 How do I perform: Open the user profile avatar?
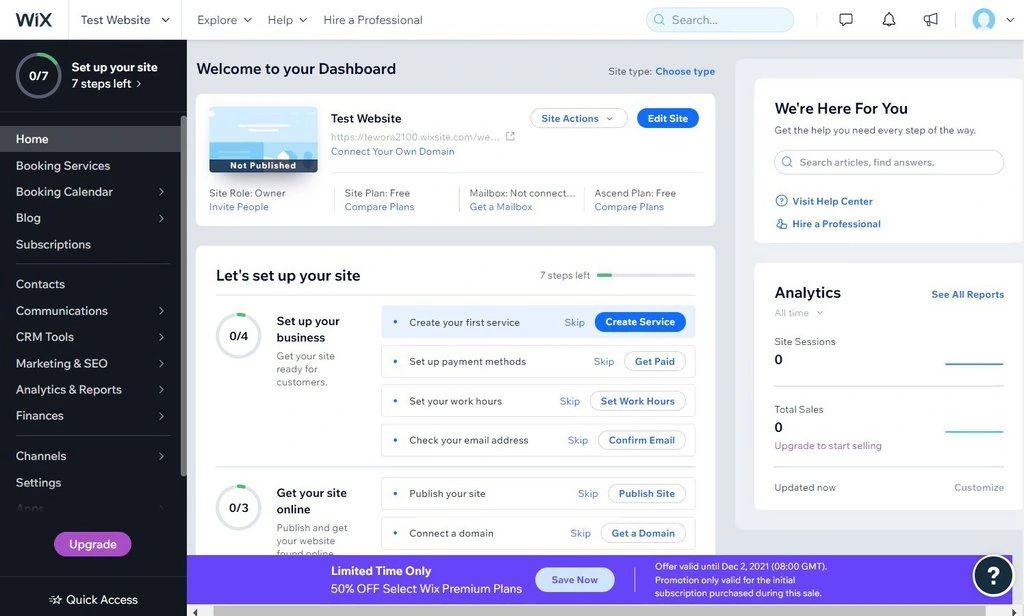tap(984, 20)
